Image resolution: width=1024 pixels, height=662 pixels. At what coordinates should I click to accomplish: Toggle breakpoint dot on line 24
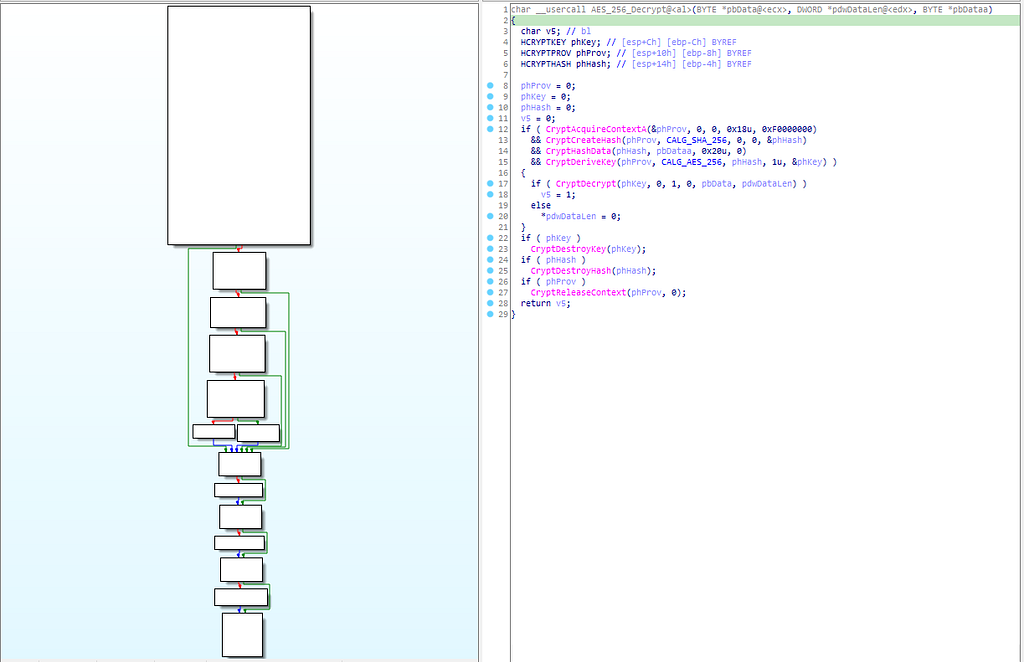tap(490, 260)
